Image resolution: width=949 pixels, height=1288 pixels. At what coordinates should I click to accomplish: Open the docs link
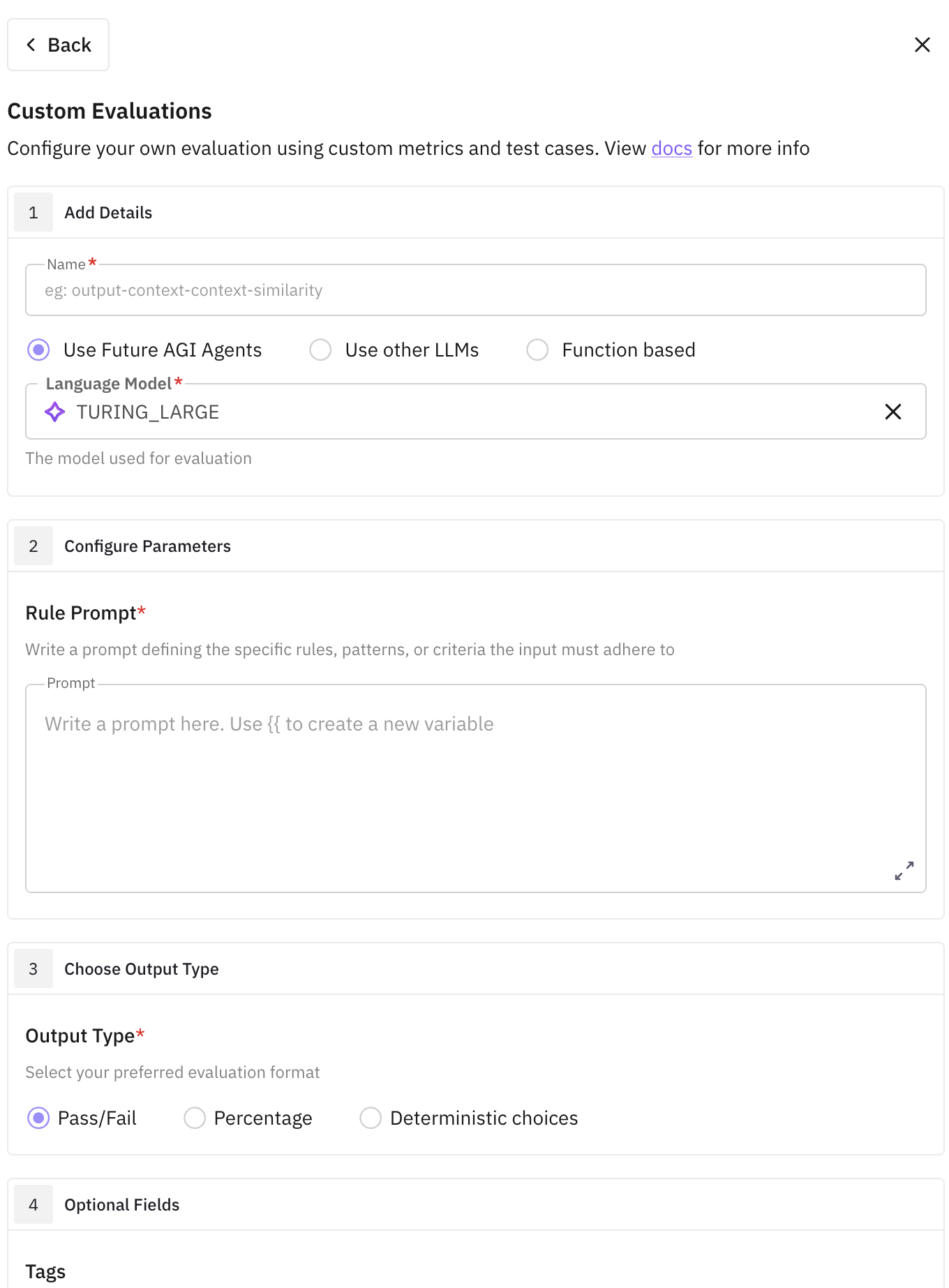pos(671,149)
